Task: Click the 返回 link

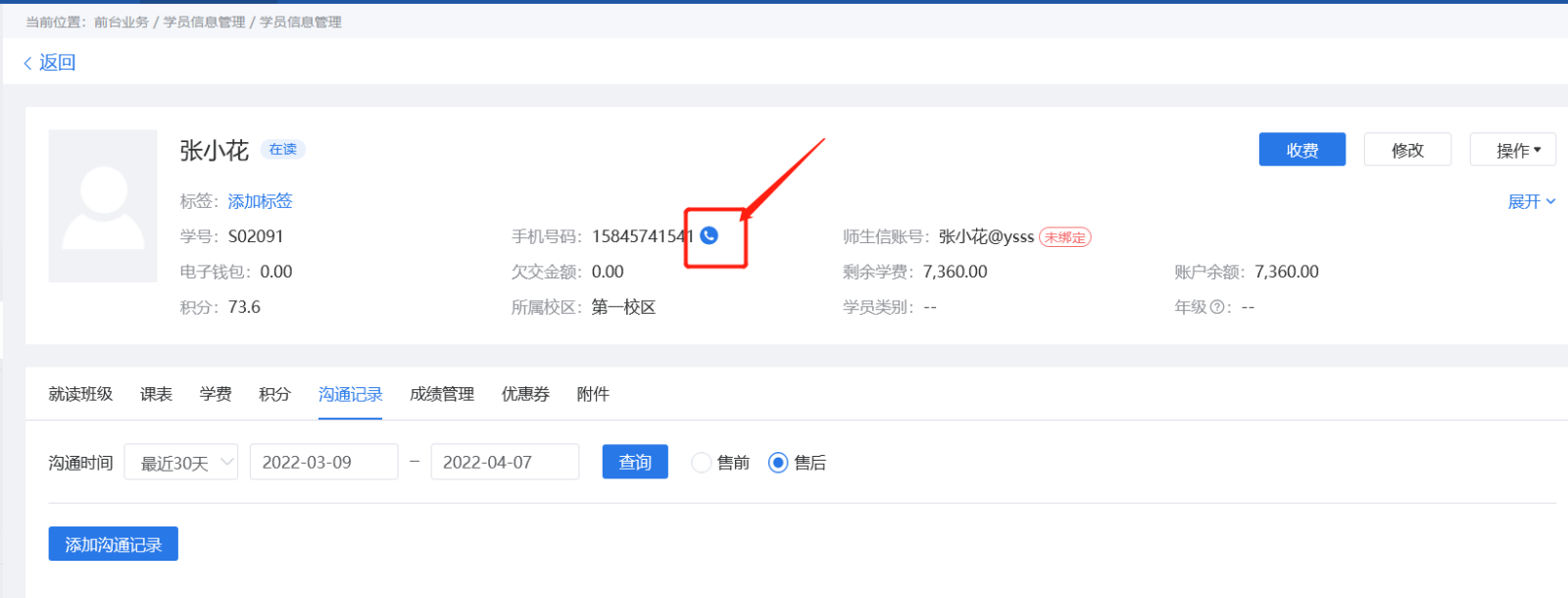Action: 57,63
